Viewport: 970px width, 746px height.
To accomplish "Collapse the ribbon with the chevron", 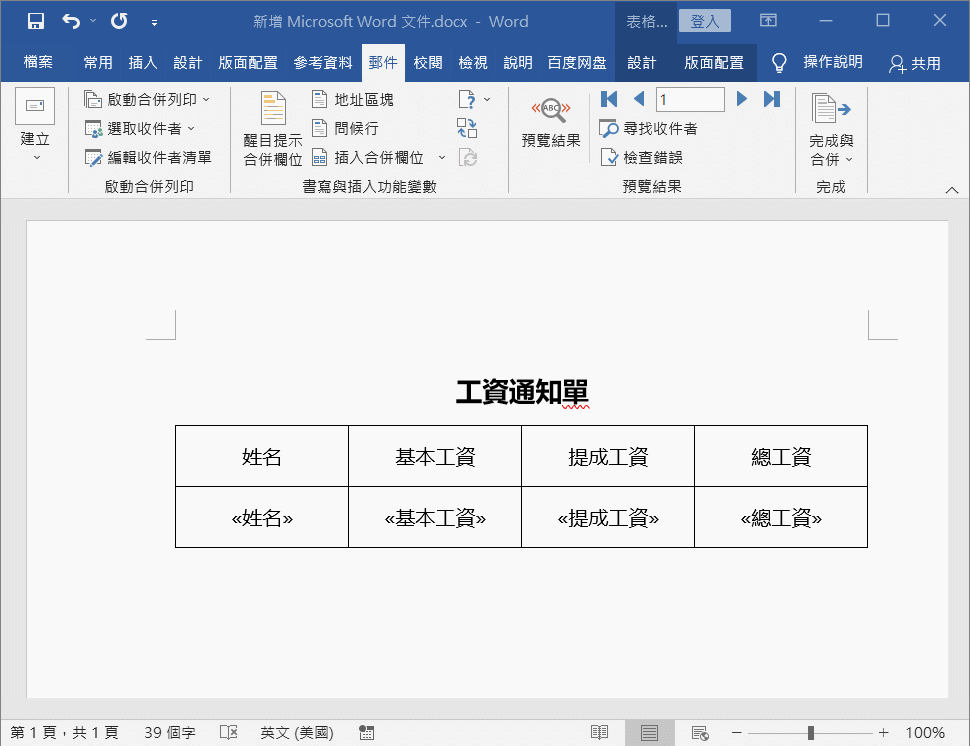I will (952, 190).
